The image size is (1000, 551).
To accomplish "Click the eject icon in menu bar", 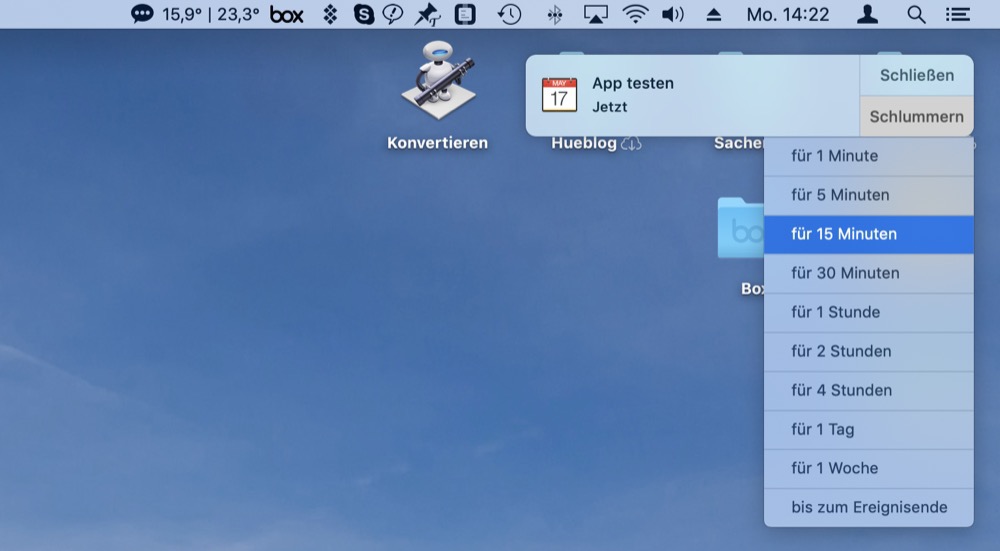I will tap(714, 14).
